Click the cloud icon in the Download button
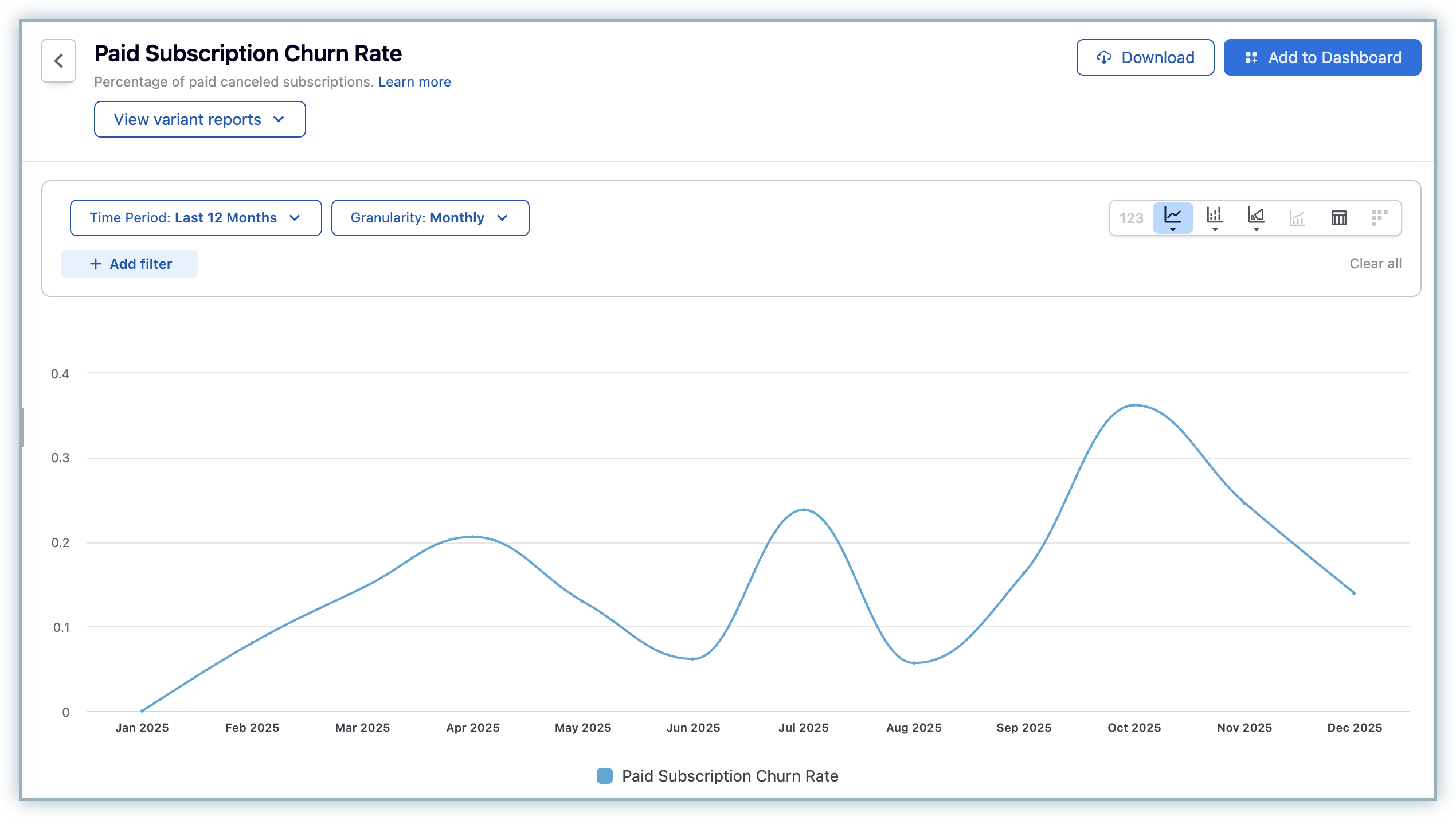This screenshot has width=1456, height=820. pyautogui.click(x=1103, y=57)
